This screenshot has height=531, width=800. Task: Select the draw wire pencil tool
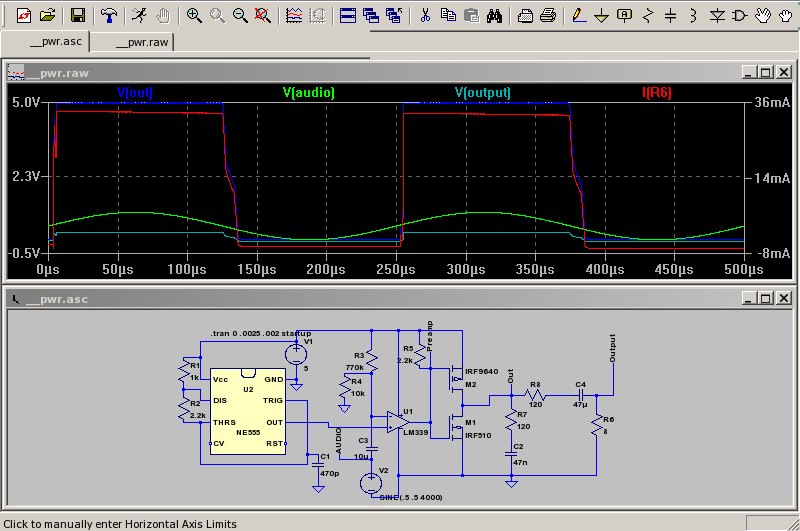click(x=579, y=15)
